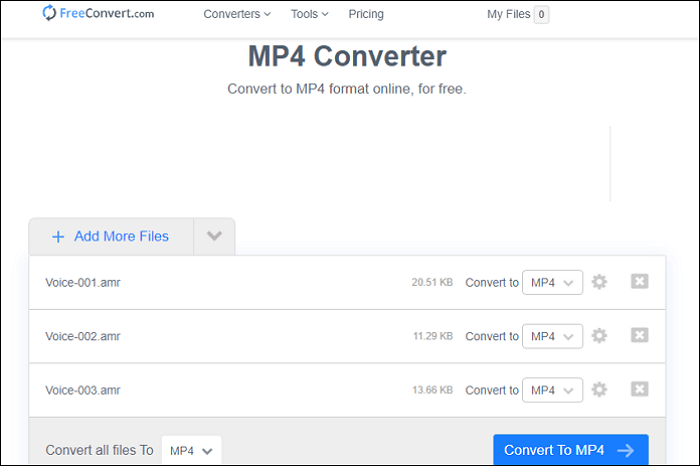Click the My Files counter badge
The image size is (700, 466).
pos(541,14)
